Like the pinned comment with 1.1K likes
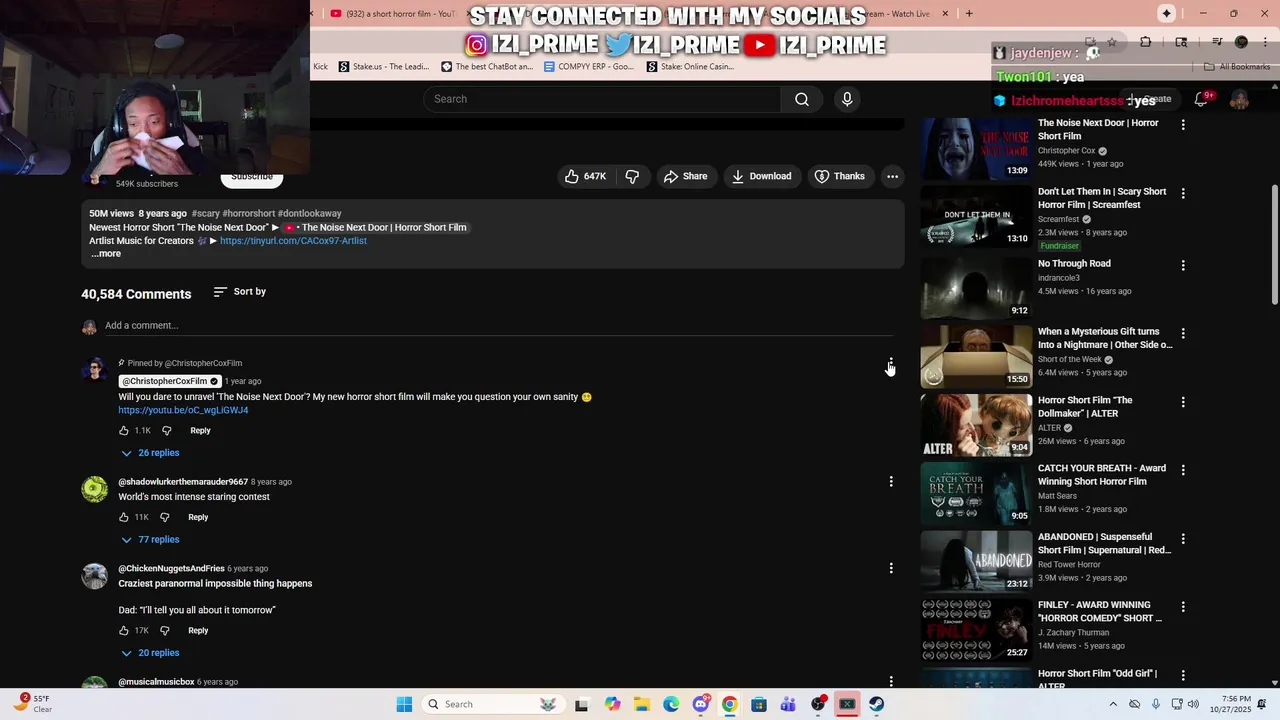This screenshot has height=720, width=1280. click(x=124, y=431)
